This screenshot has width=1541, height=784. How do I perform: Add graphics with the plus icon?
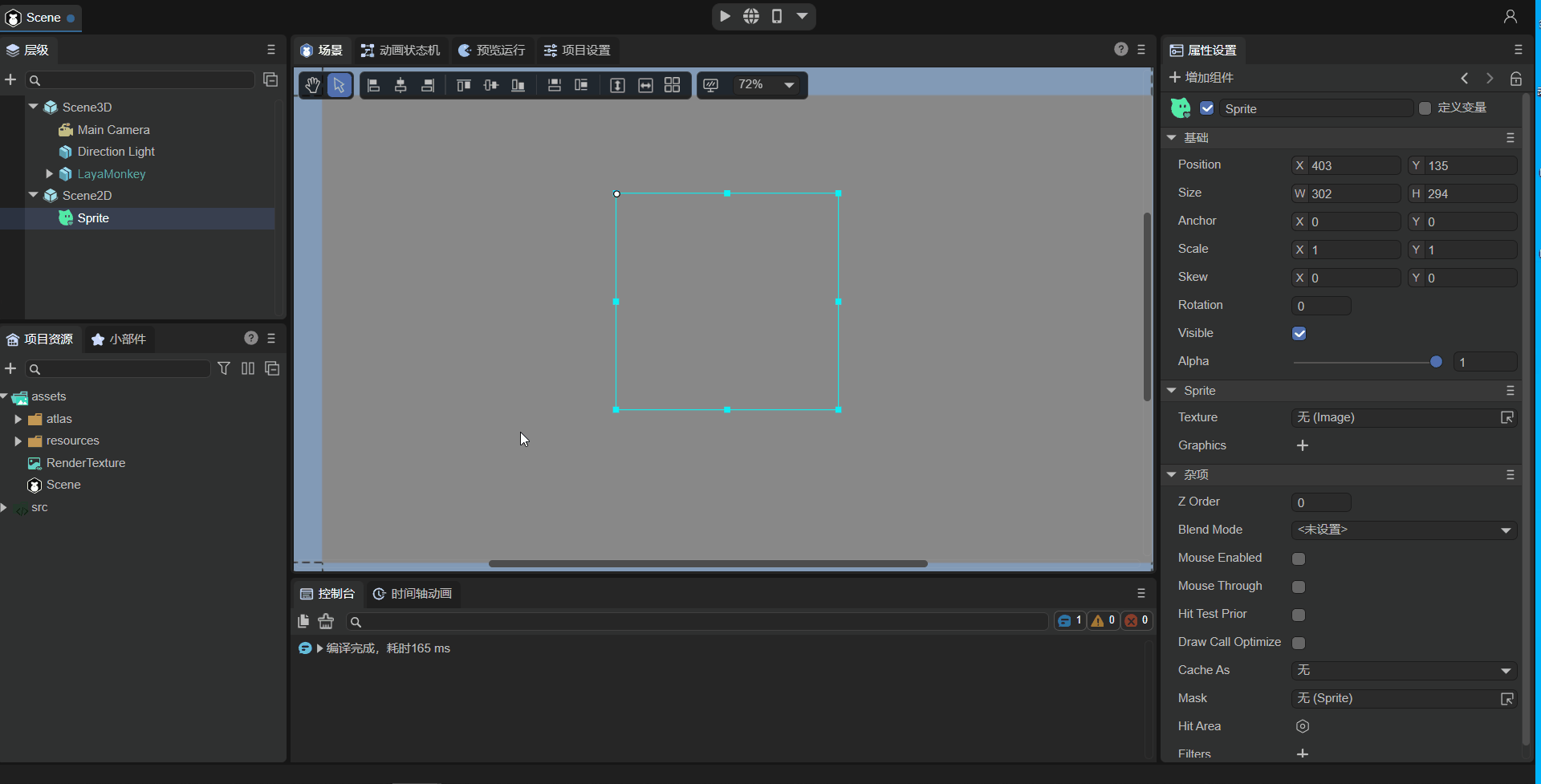coord(1302,445)
